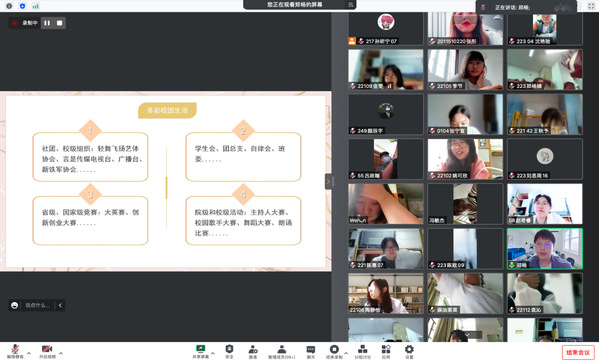599x363 pixels.
Task: Open share screen options arrow
Action: click(x=213, y=353)
